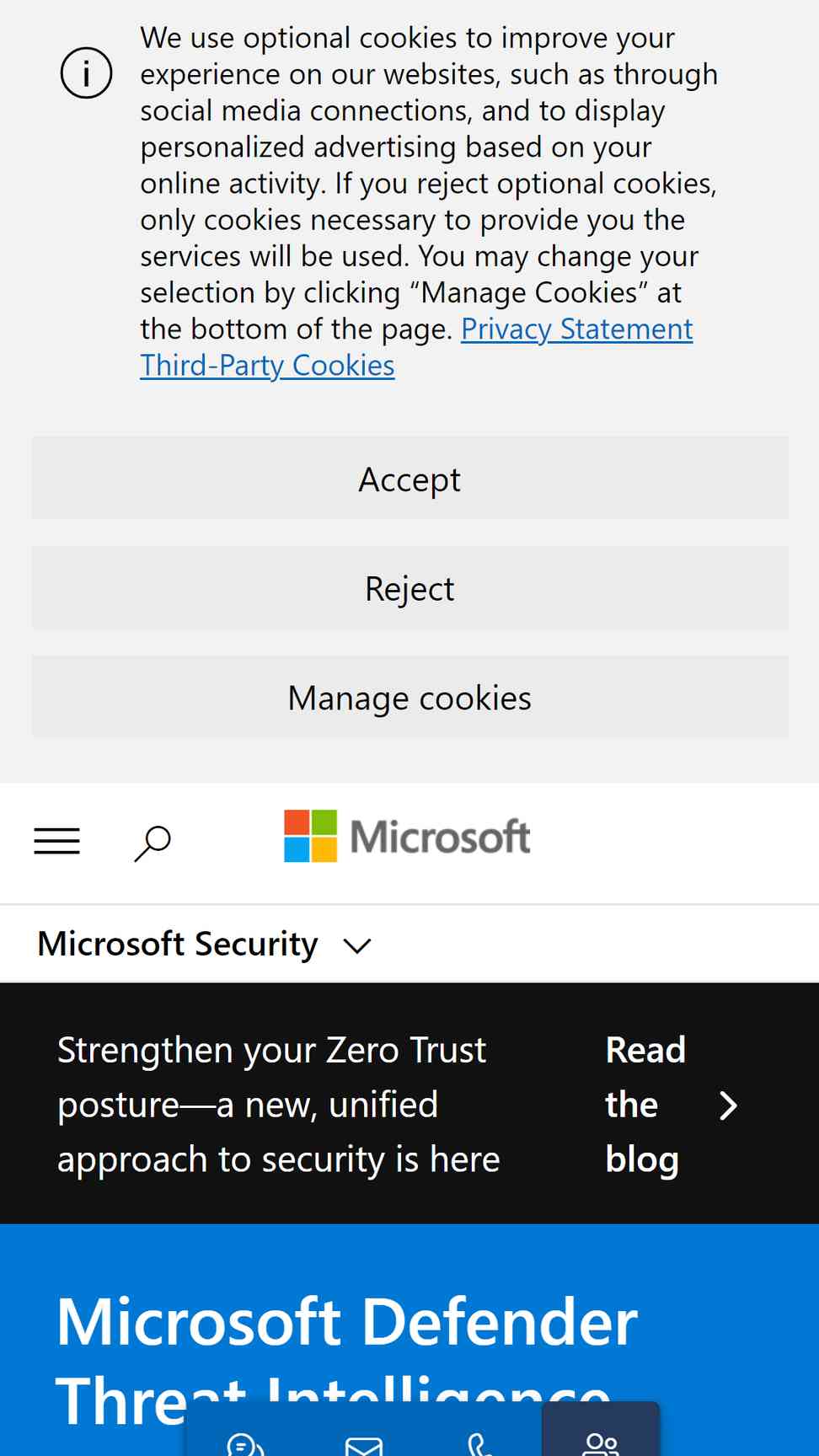The width and height of the screenshot is (819, 1456).
Task: Click the search magnifier icon
Action: click(153, 843)
